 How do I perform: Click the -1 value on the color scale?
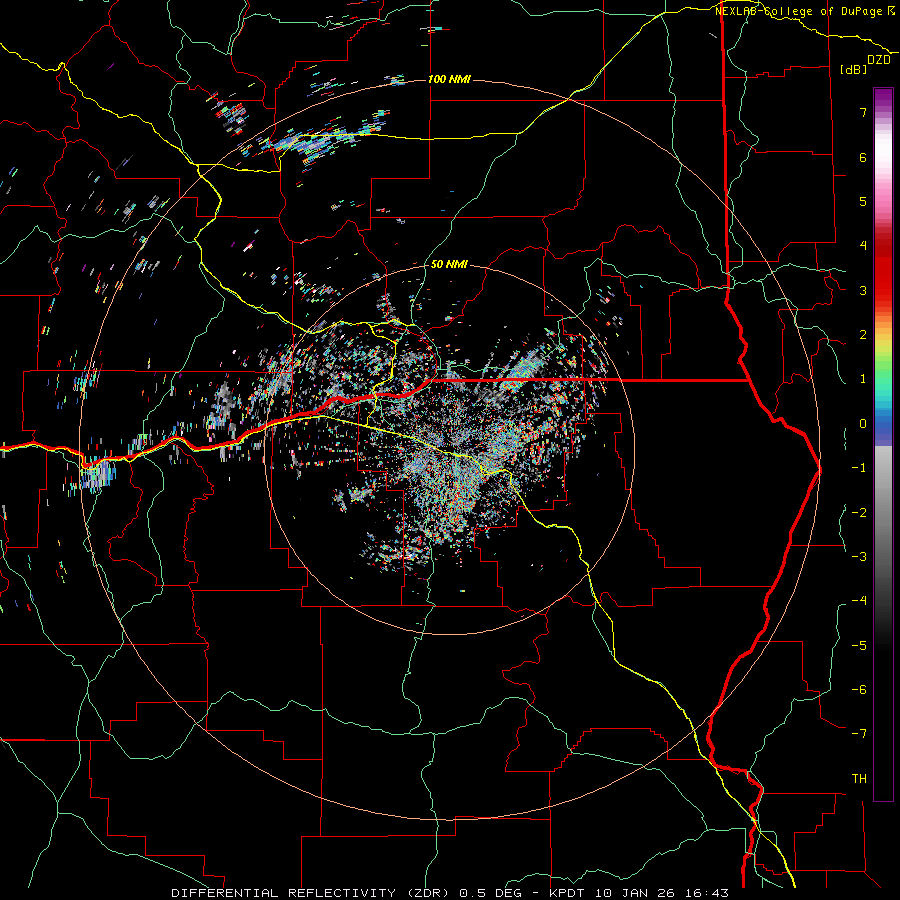[859, 468]
